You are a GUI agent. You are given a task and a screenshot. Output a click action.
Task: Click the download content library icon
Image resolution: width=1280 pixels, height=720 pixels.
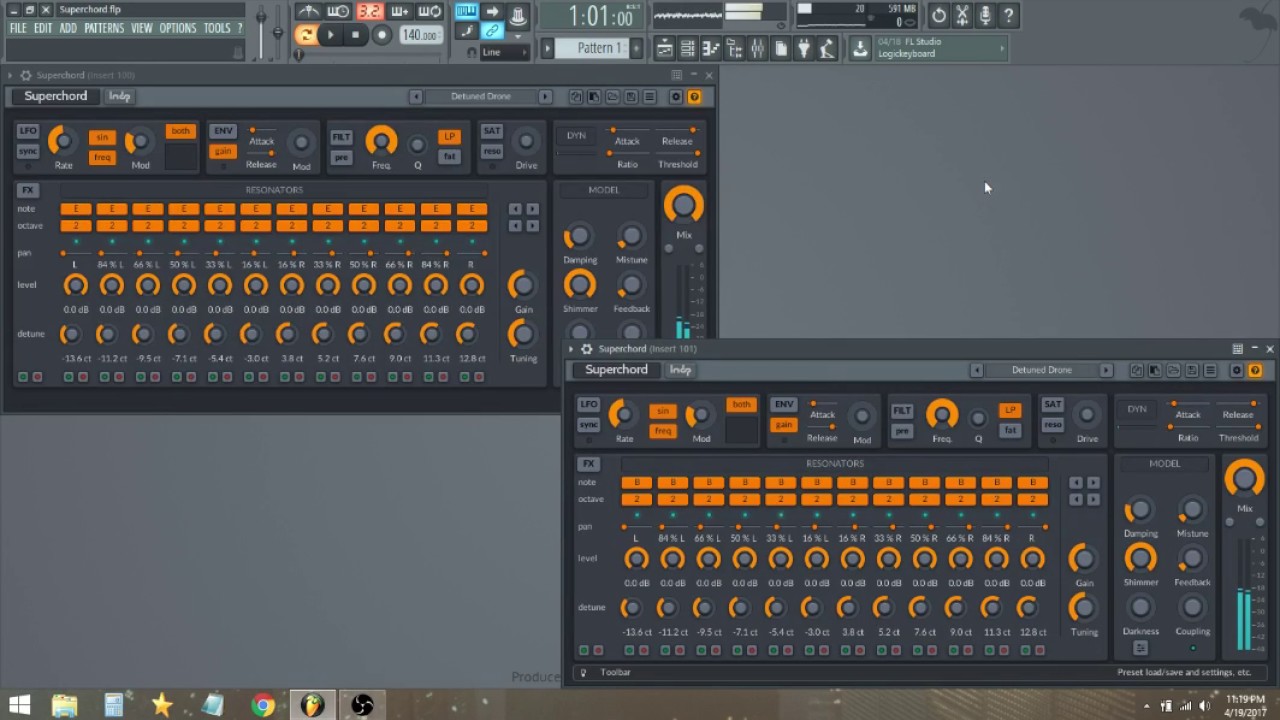(860, 48)
